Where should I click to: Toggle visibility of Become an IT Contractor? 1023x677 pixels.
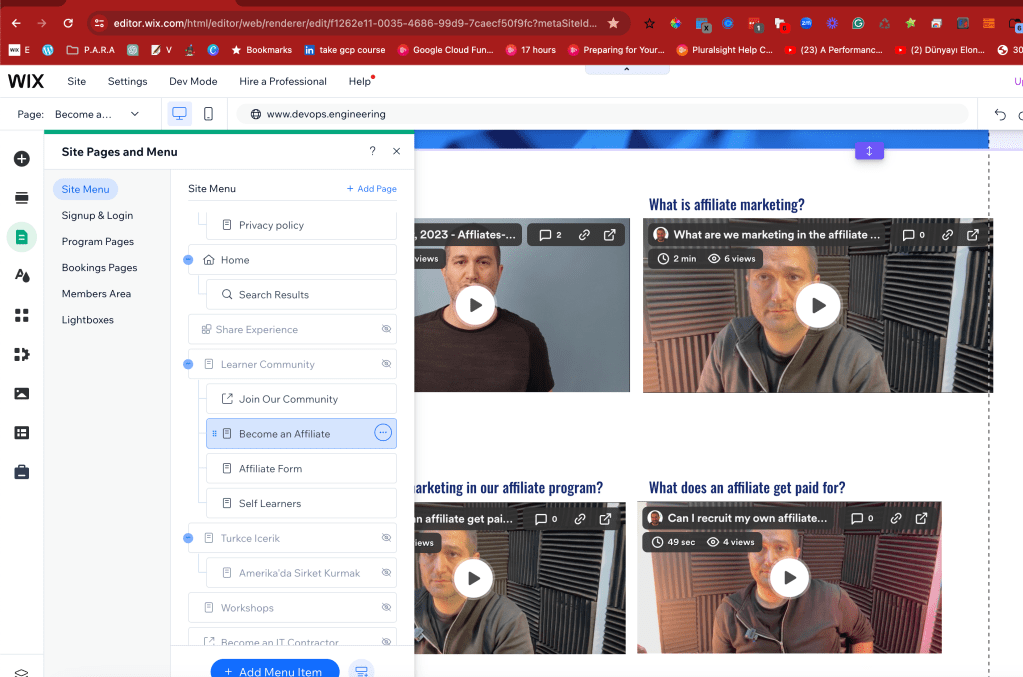click(x=386, y=641)
